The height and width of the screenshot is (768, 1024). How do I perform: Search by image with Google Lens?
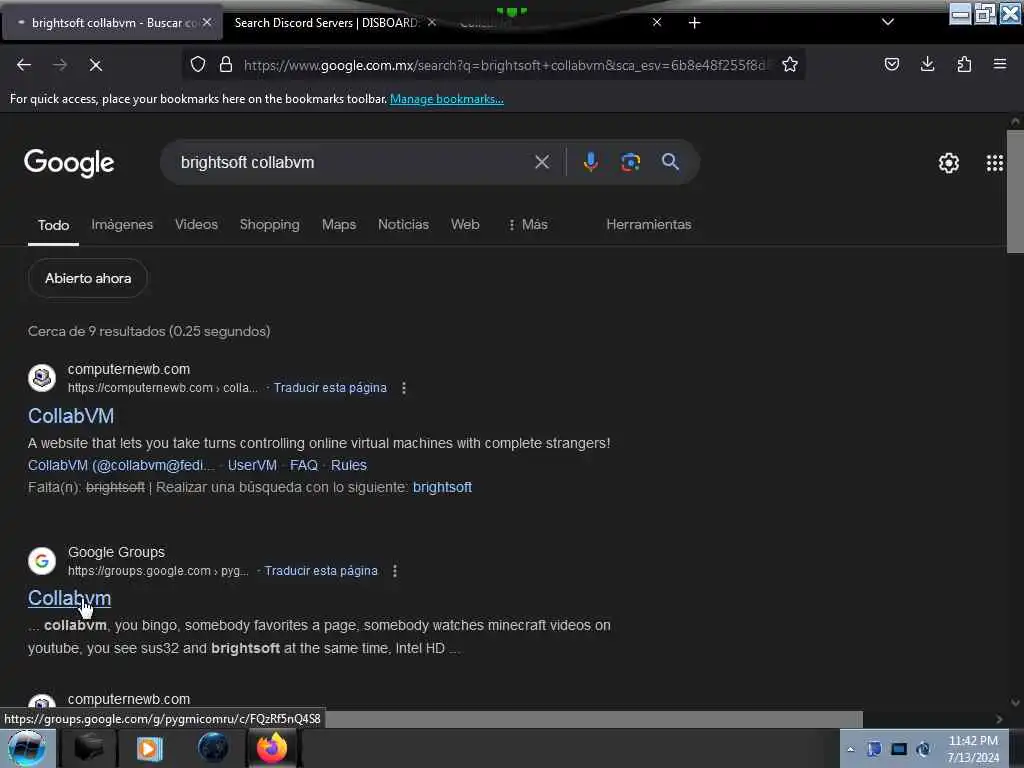630,162
